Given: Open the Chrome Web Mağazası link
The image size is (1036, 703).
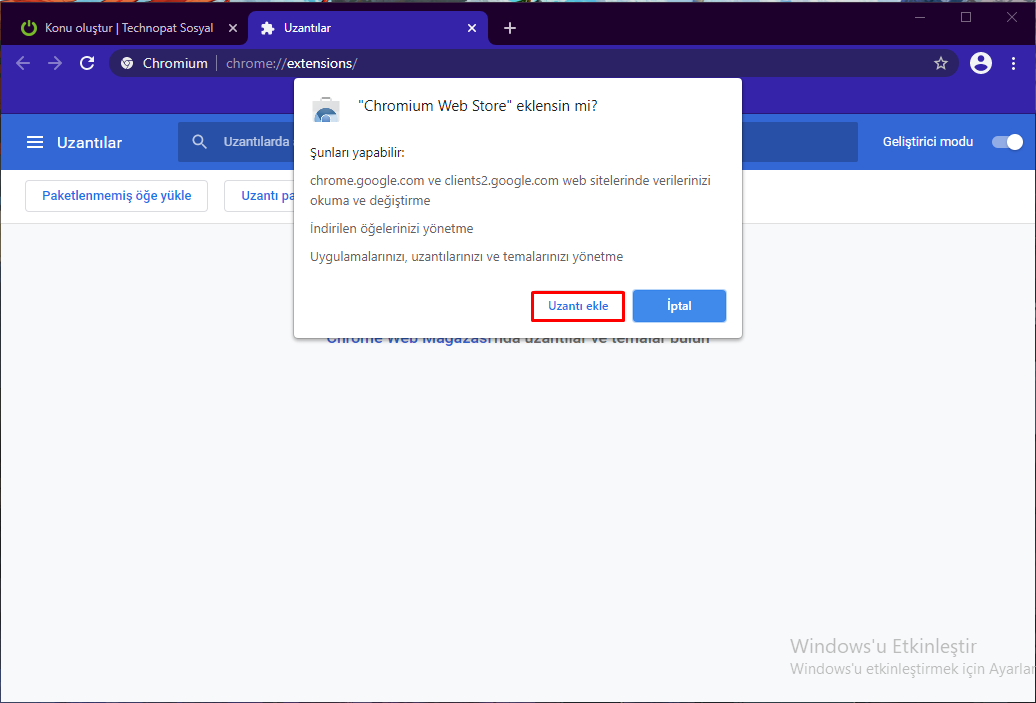Looking at the screenshot, I should click(409, 338).
